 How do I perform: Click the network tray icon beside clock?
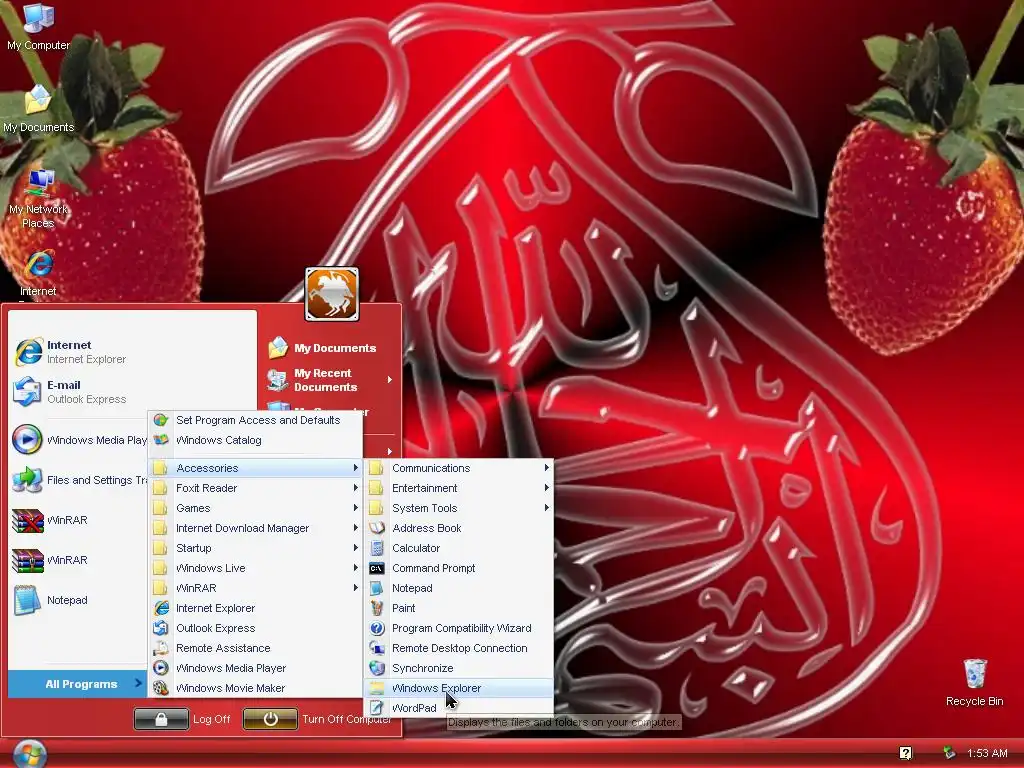(x=949, y=753)
